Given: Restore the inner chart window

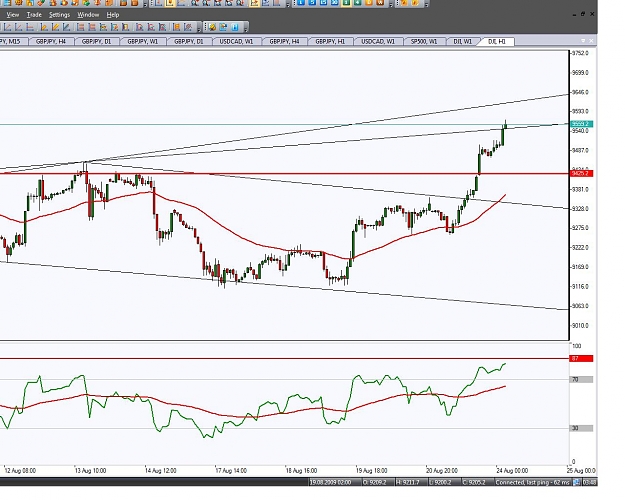Looking at the screenshot, I should coord(583,14).
